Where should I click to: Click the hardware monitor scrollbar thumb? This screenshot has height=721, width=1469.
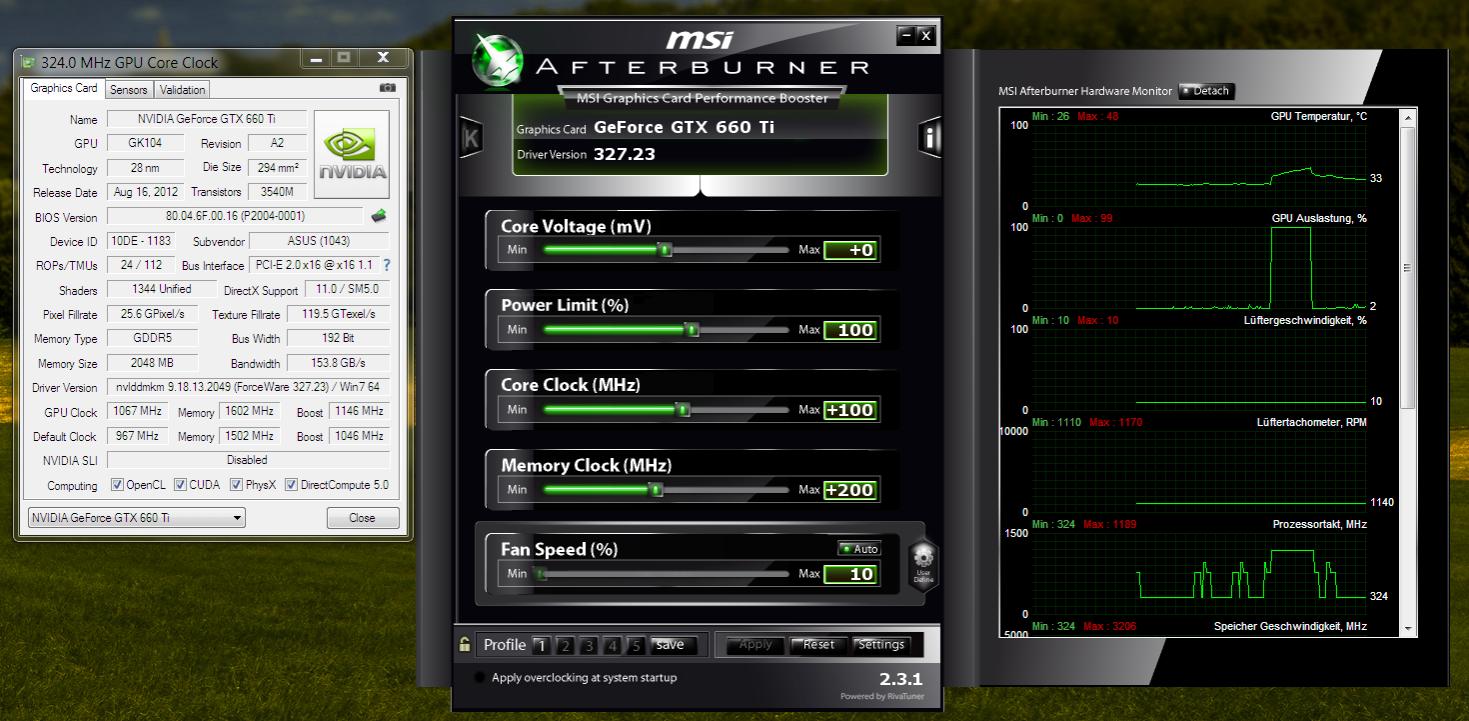tap(1409, 267)
